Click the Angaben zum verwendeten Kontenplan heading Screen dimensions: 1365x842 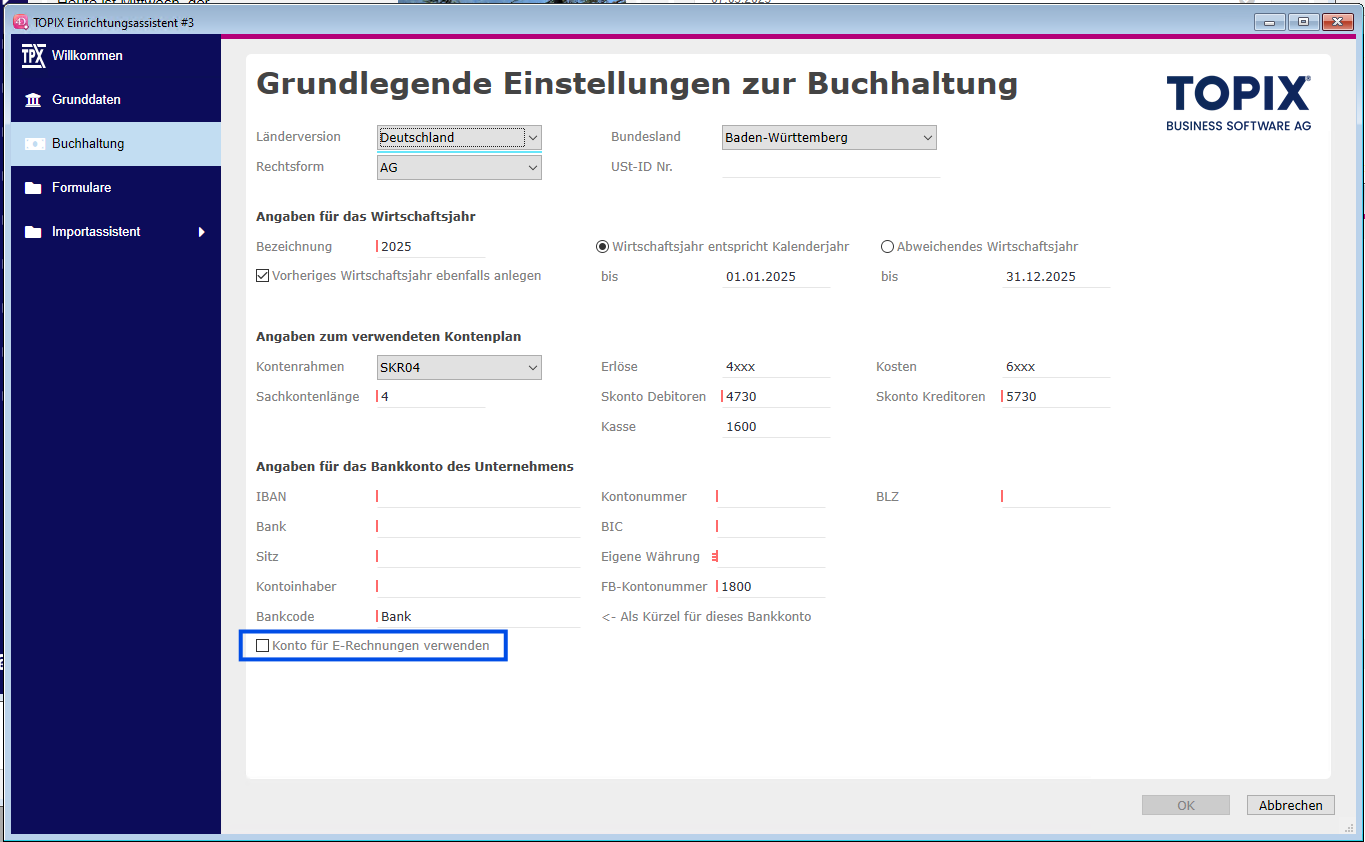click(x=388, y=337)
